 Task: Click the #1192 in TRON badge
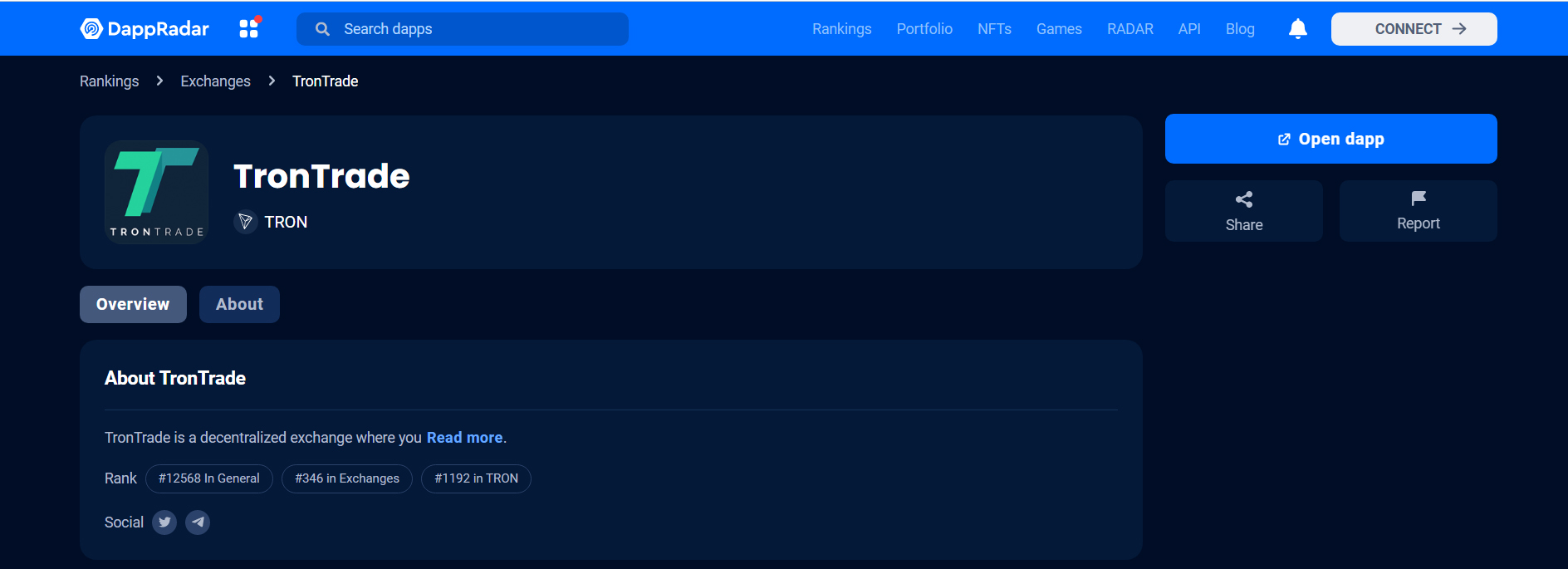476,478
